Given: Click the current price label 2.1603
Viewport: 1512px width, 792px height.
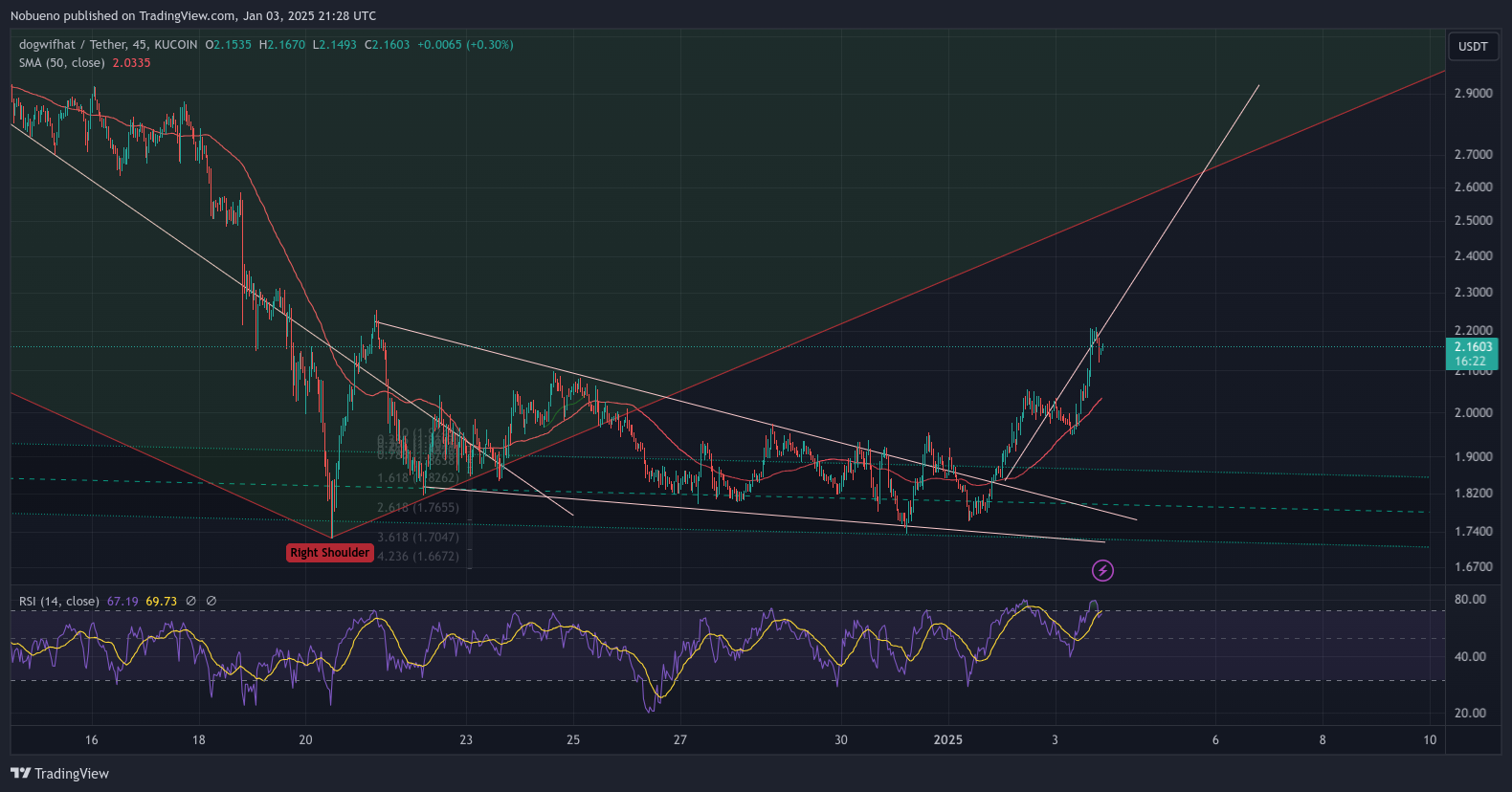Looking at the screenshot, I should tap(1472, 347).
